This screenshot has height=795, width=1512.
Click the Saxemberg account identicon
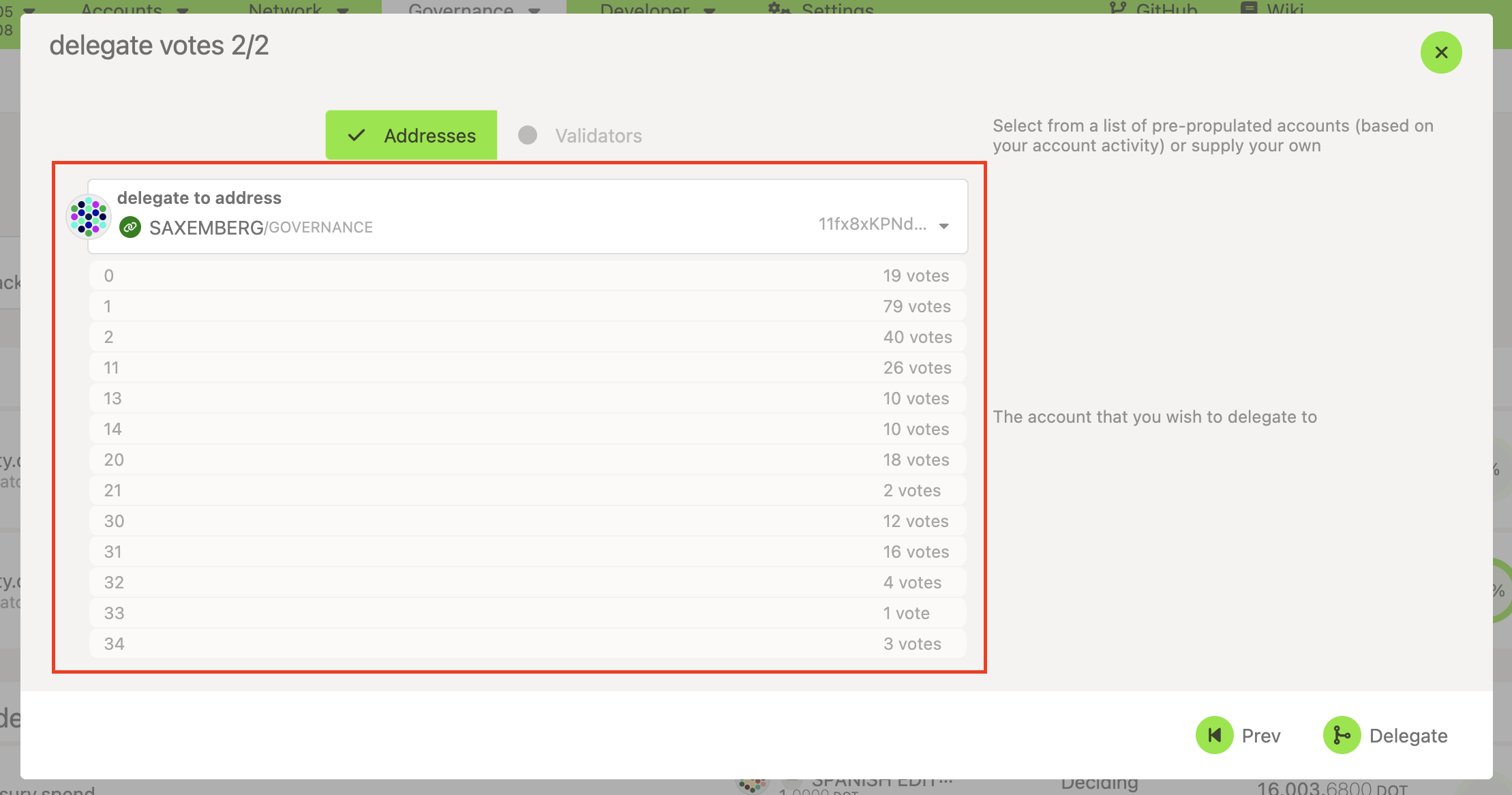89,217
